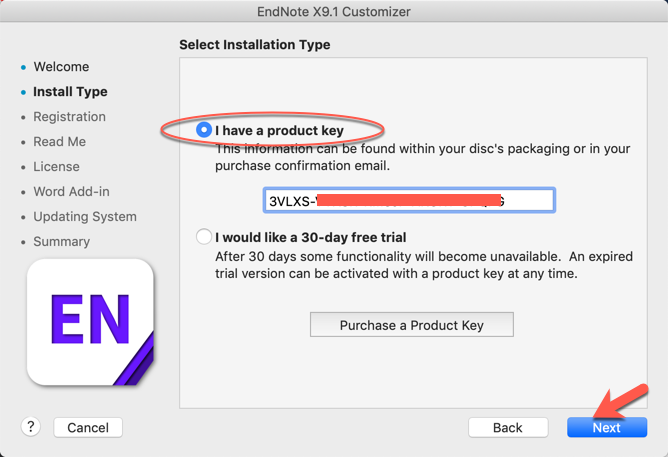Open the Read Me step in sidebar
This screenshot has width=668, height=457.
[59, 142]
